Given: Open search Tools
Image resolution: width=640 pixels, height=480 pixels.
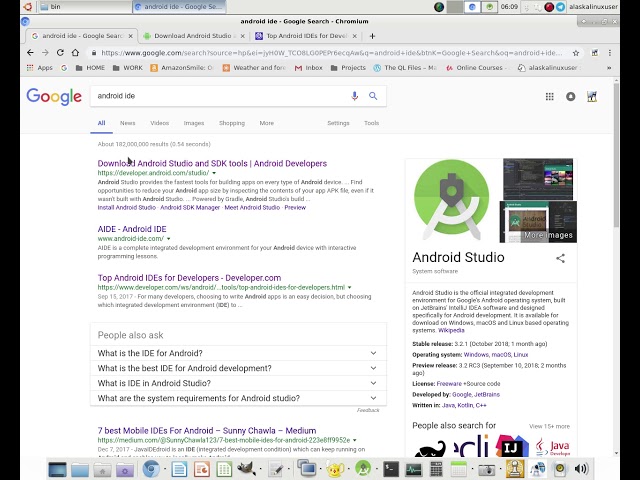Looking at the screenshot, I should (x=371, y=123).
